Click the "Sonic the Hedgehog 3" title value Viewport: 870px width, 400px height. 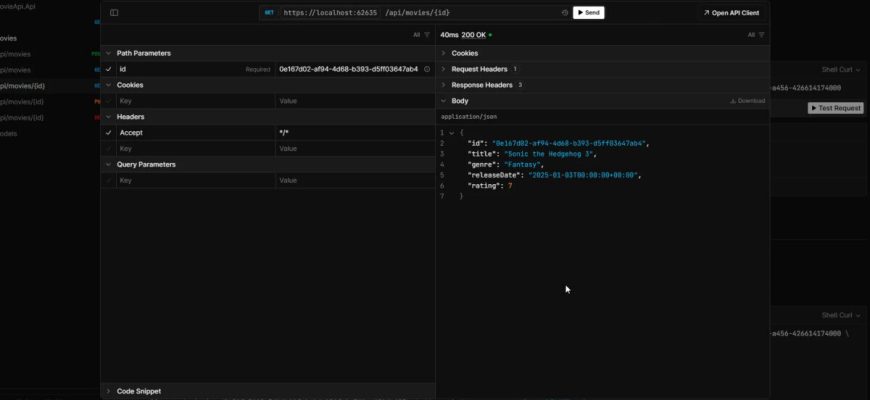pos(549,154)
